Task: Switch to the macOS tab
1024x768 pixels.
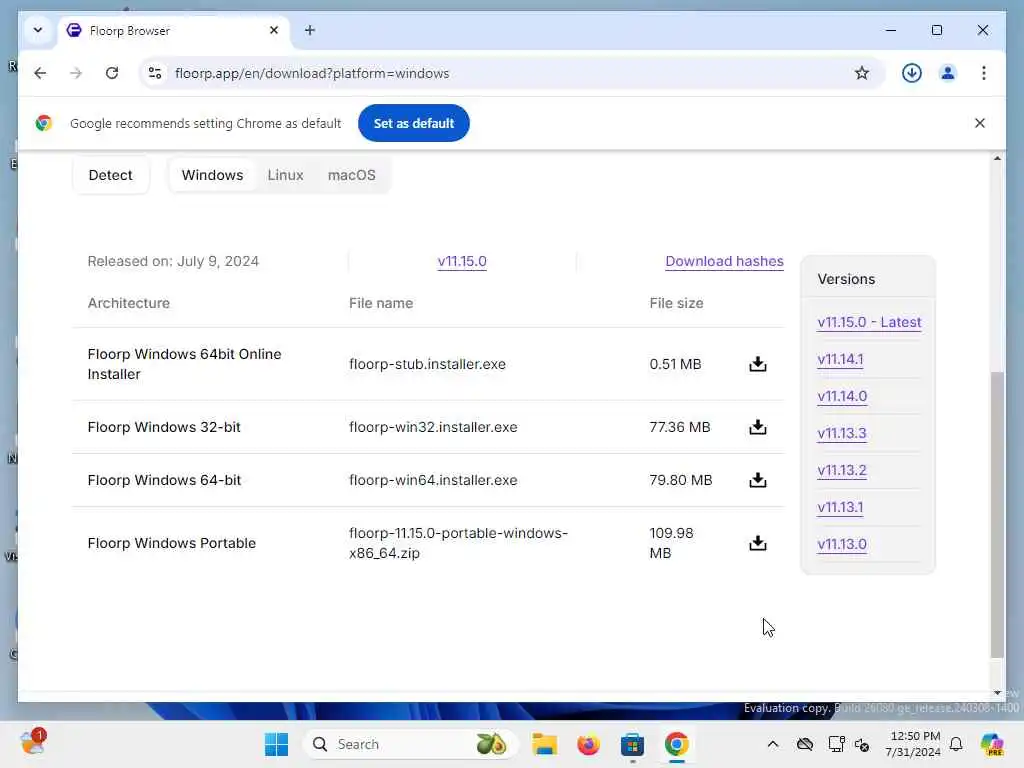Action: [x=351, y=175]
